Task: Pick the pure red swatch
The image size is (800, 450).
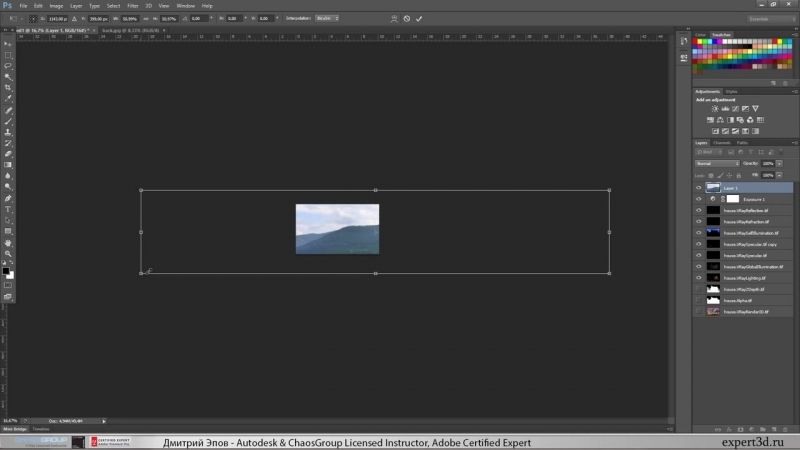Action: point(695,41)
